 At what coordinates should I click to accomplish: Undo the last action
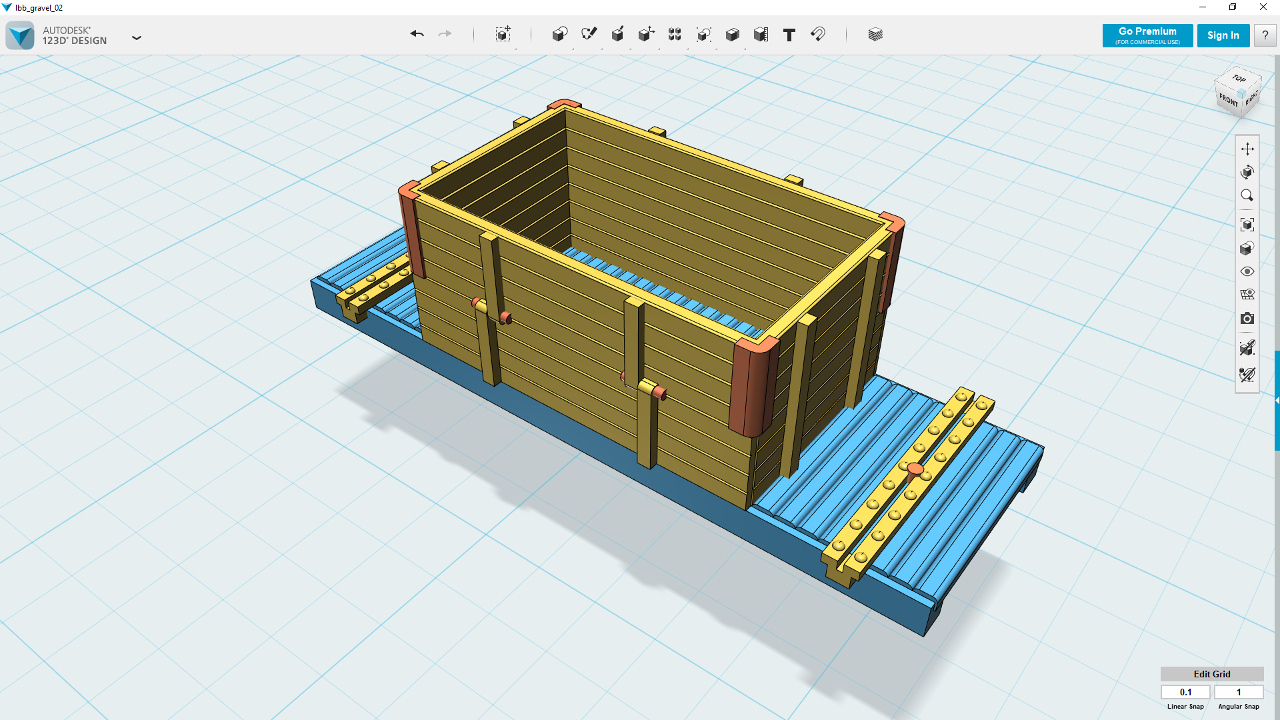coord(417,34)
